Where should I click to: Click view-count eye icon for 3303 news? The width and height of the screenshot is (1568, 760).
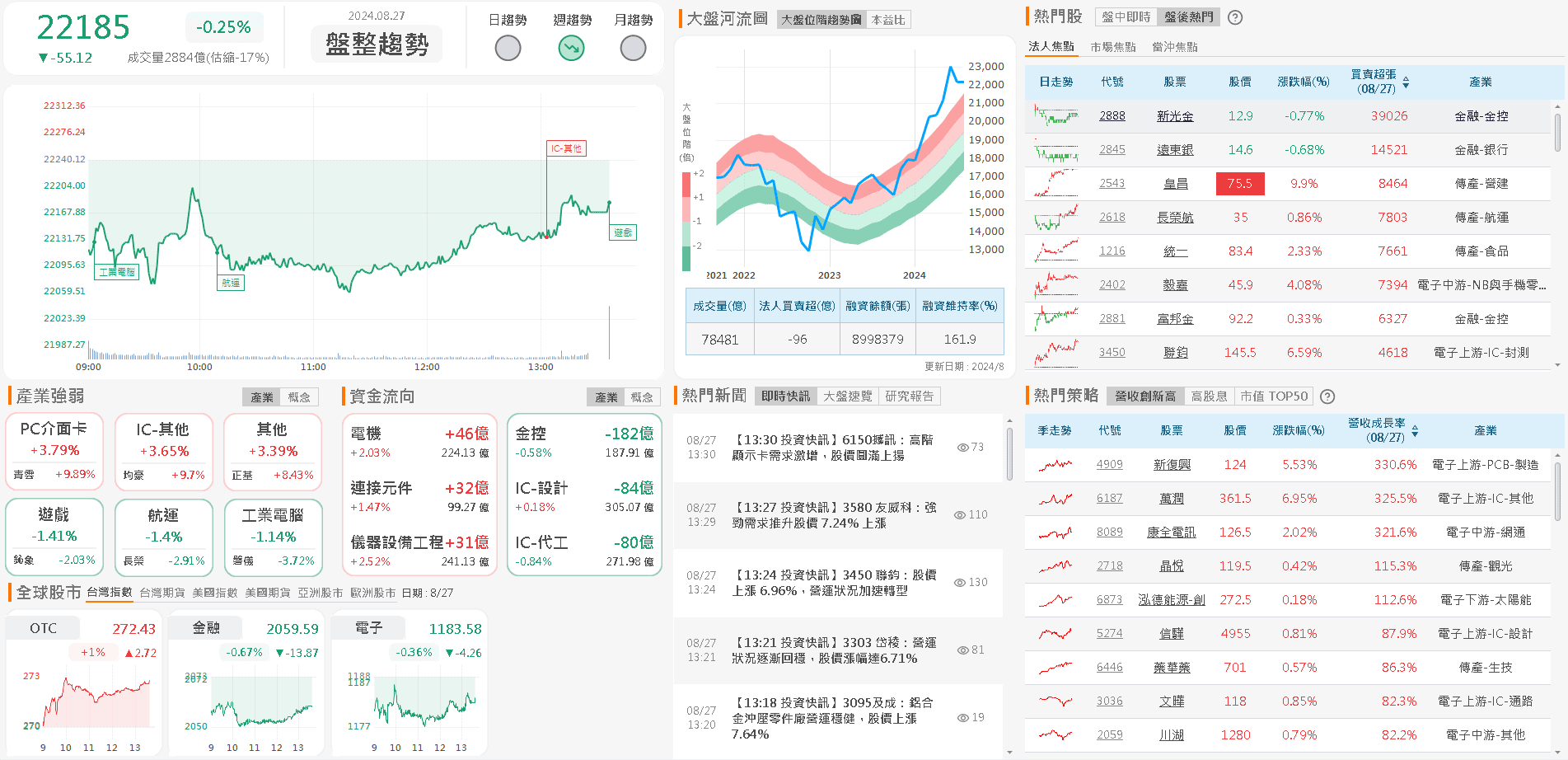(x=962, y=650)
